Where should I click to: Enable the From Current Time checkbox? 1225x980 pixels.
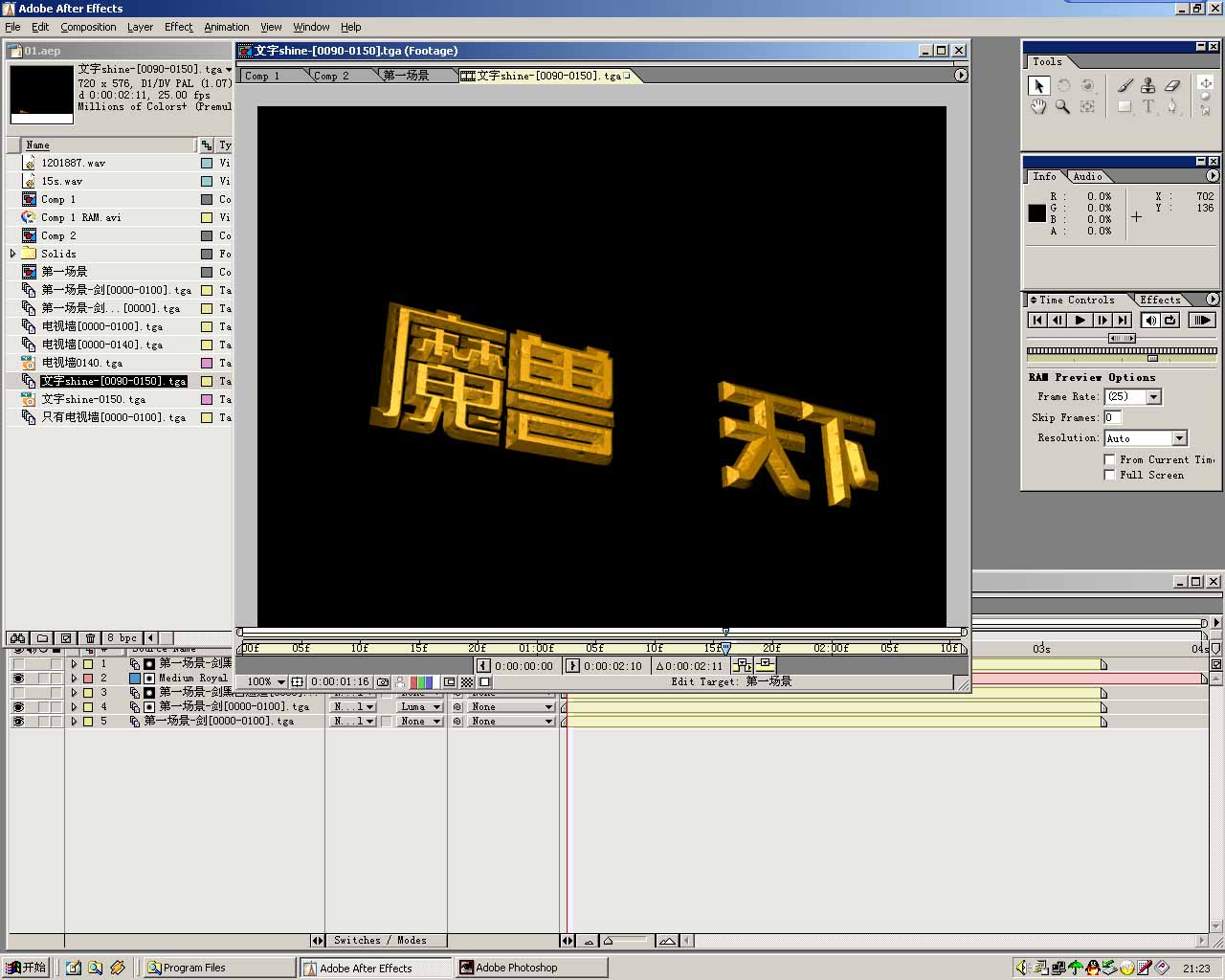click(x=1110, y=459)
